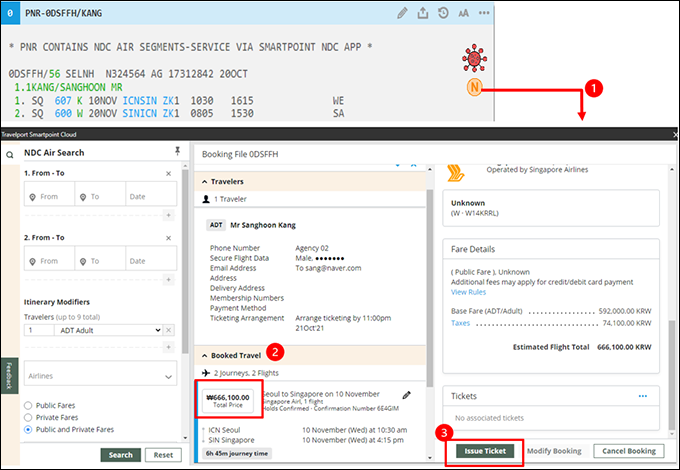Click the Unknown (W · W14KRRL) fare box
This screenshot has height=470, width=680.
(x=551, y=208)
